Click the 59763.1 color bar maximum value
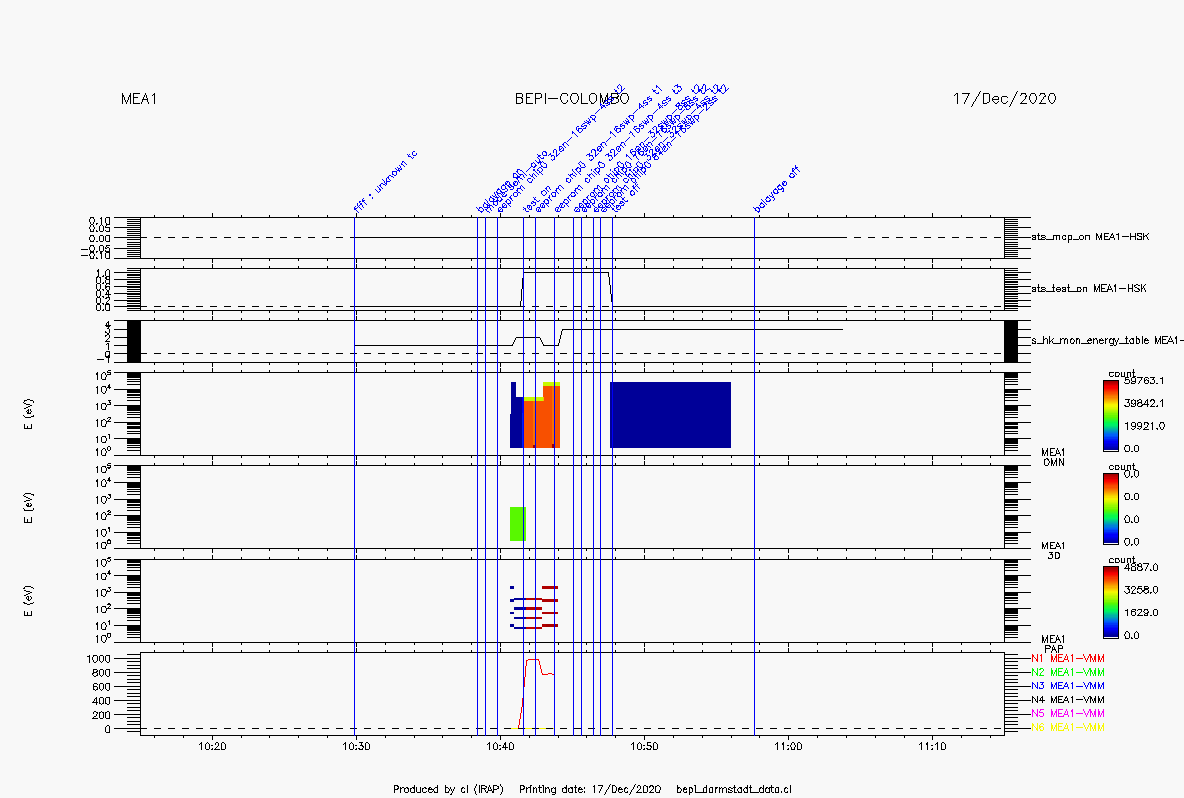 point(1144,381)
